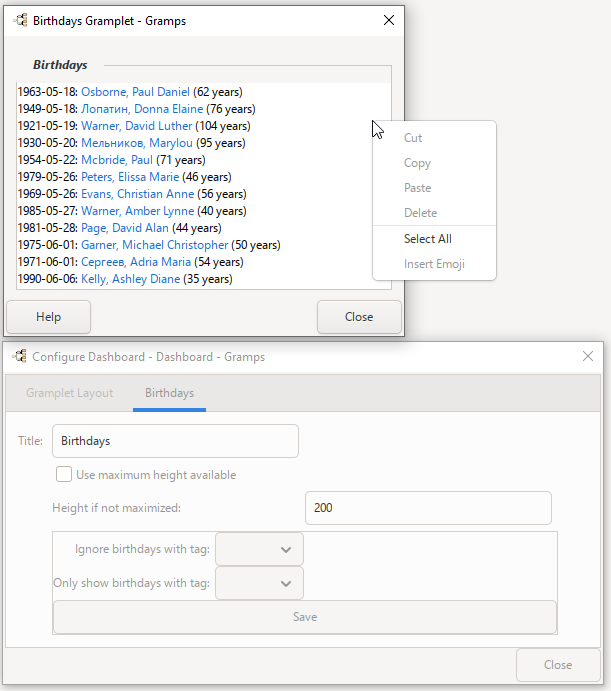This screenshot has height=691, width=611.
Task: Open Warner, Amber Lynne link
Action: (138, 211)
